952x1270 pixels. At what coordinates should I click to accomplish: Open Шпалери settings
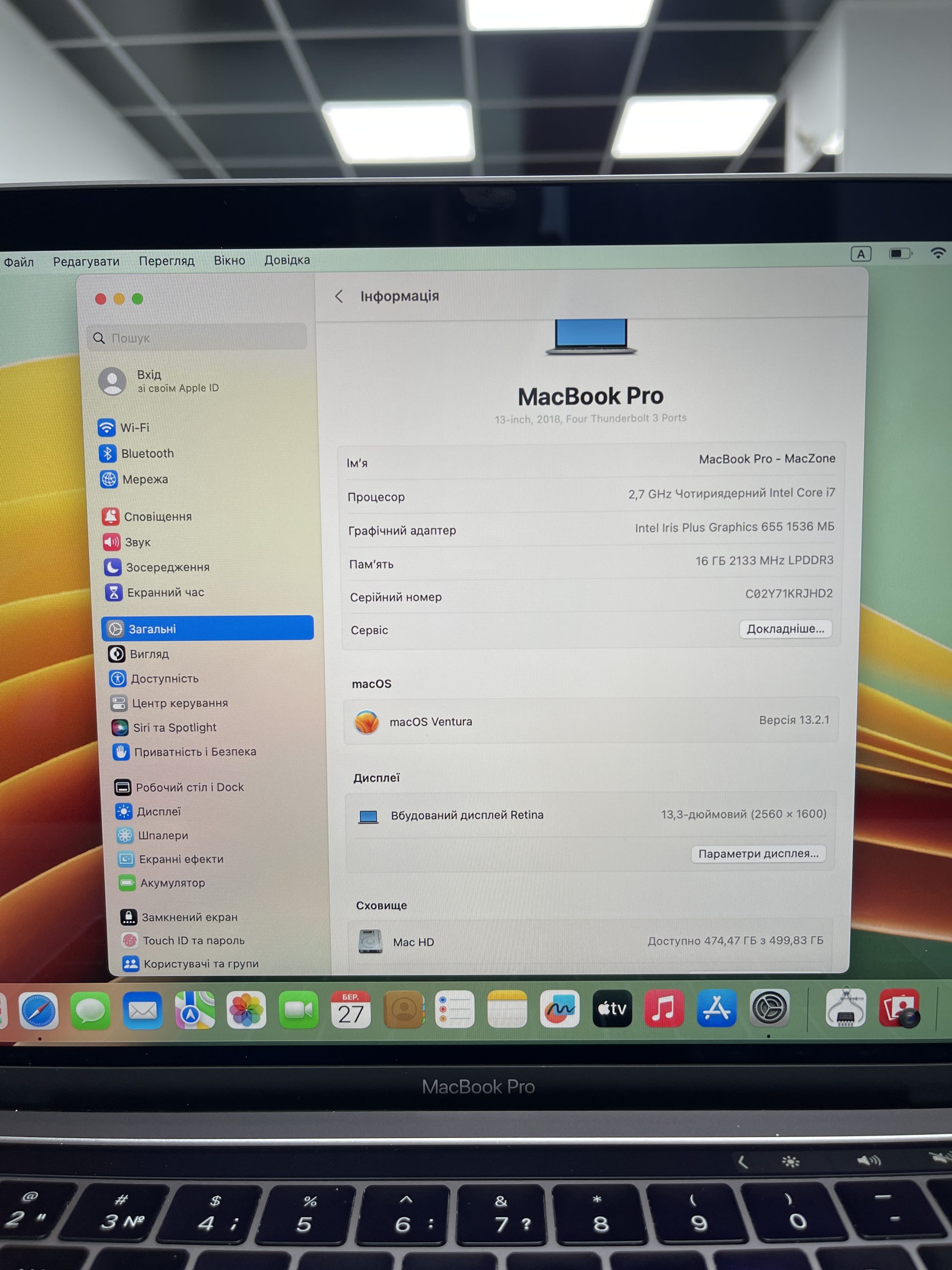coord(152,835)
